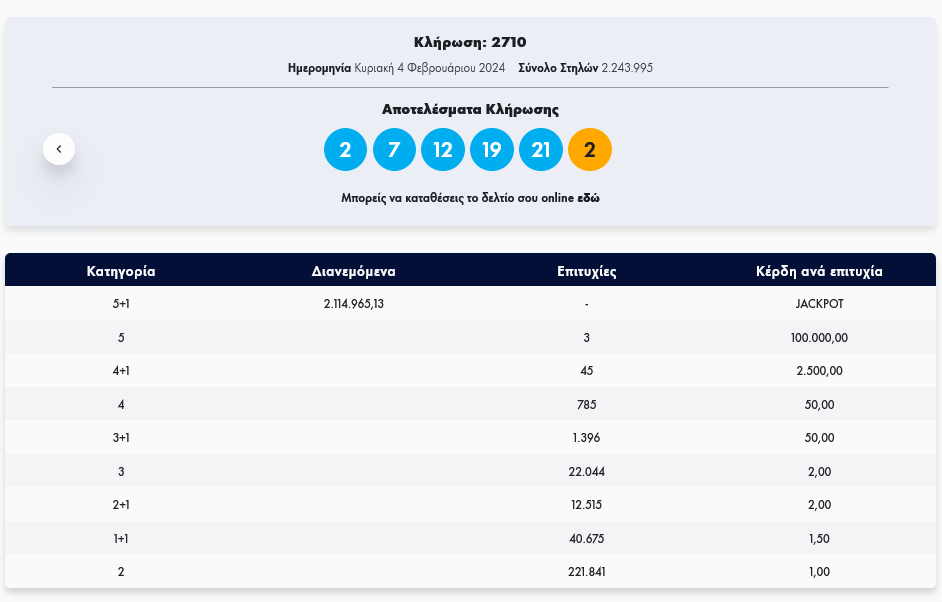Click the draw date 'Κυριακή 4 Φεβρουάριου 2024'
The height and width of the screenshot is (602, 942).
429,68
